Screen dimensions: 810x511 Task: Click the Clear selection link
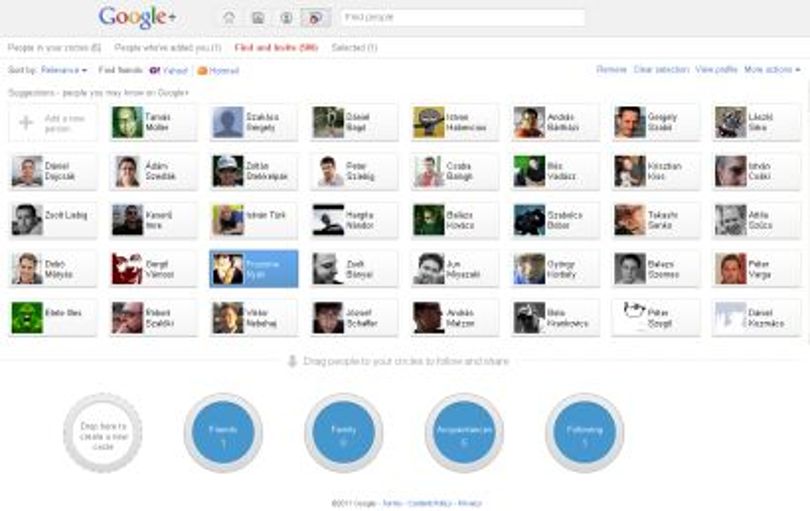(x=661, y=69)
